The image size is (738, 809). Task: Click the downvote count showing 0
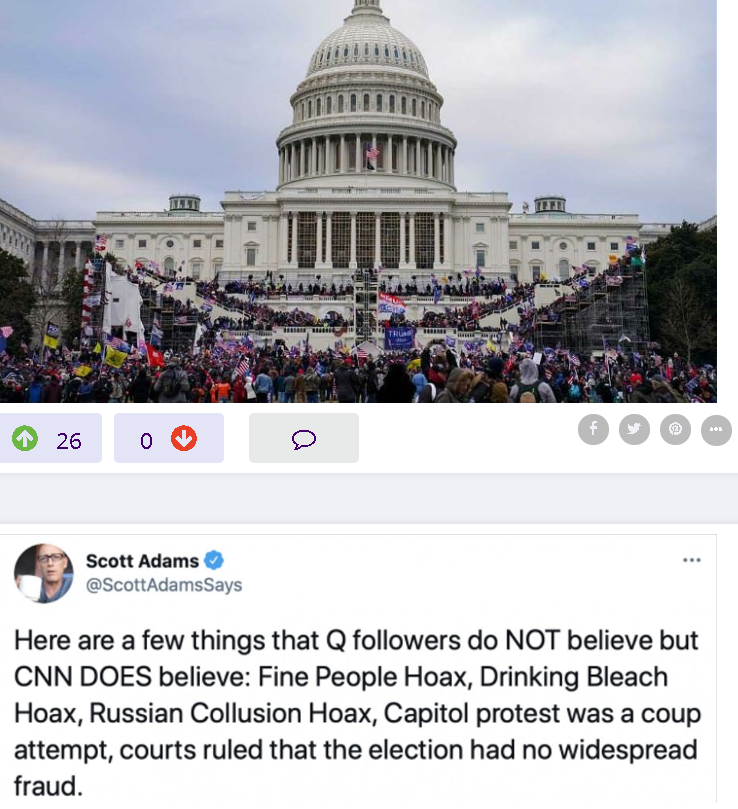pyautogui.click(x=146, y=441)
